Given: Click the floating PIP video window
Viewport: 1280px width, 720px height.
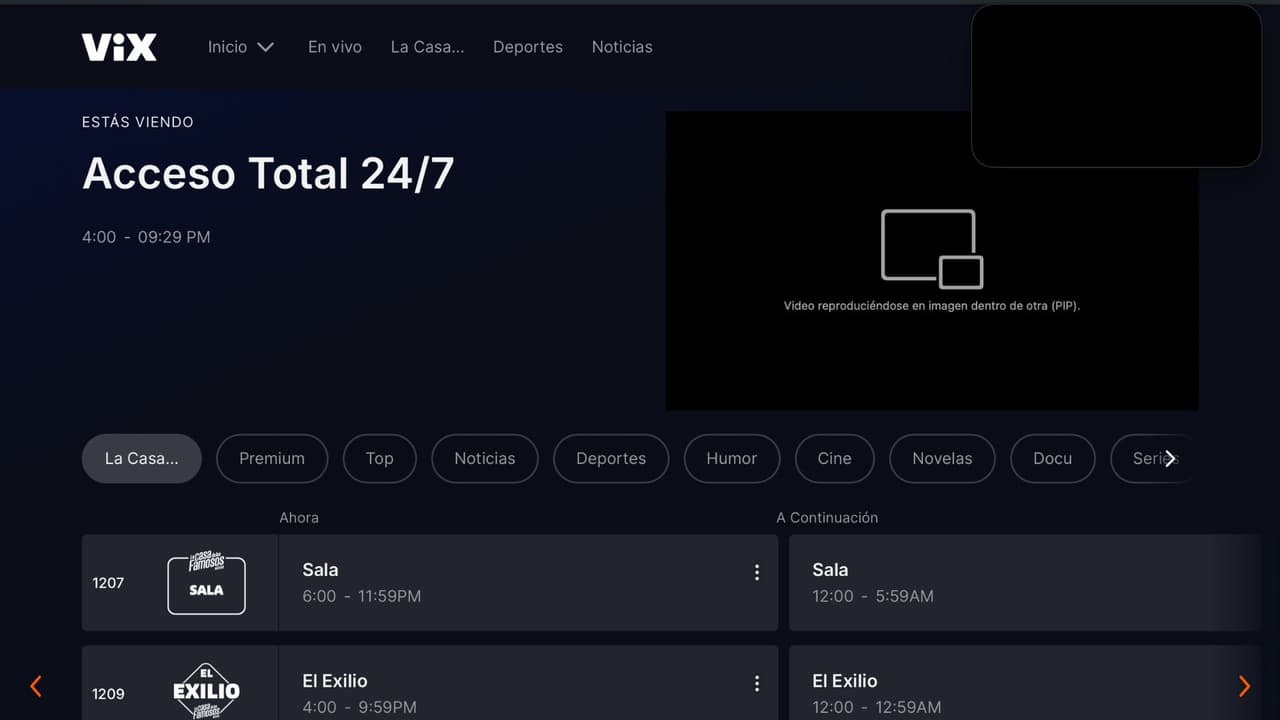Looking at the screenshot, I should tap(1116, 86).
